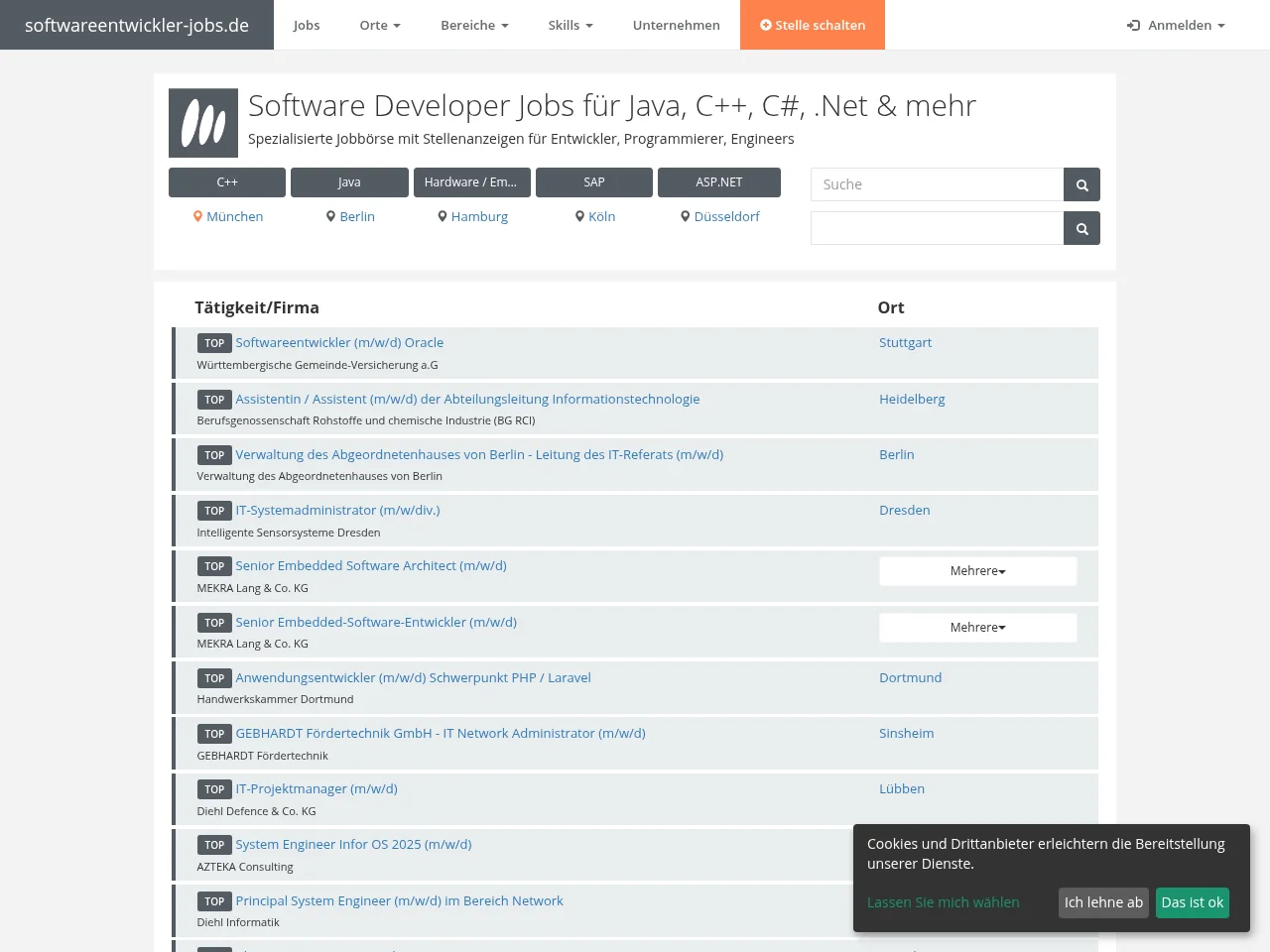Click the Ich lehne ab cookie button
Viewport: 1270px width, 952px height.
pyautogui.click(x=1103, y=902)
